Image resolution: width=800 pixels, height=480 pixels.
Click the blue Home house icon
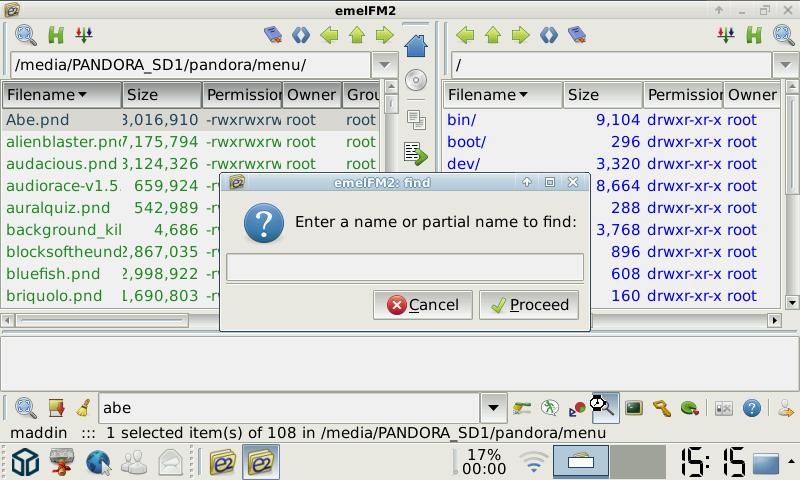pyautogui.click(x=416, y=46)
